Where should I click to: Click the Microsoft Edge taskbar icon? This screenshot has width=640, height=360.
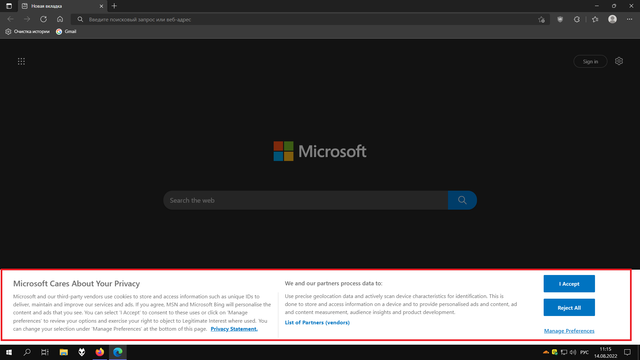tap(118, 352)
